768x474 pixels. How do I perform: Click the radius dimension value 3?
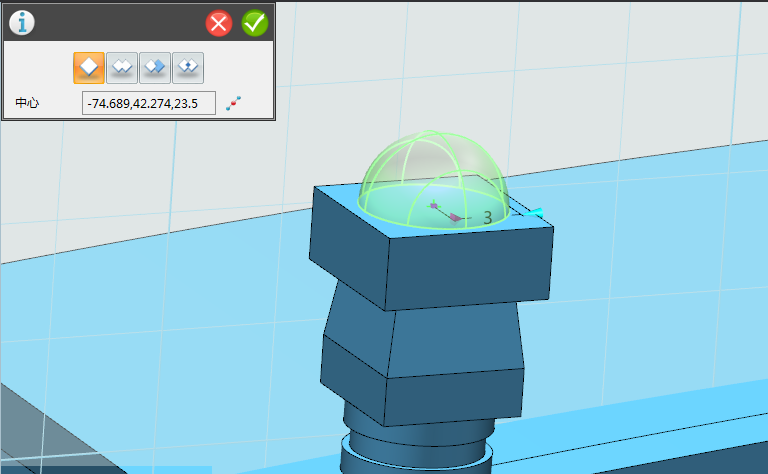tap(487, 217)
